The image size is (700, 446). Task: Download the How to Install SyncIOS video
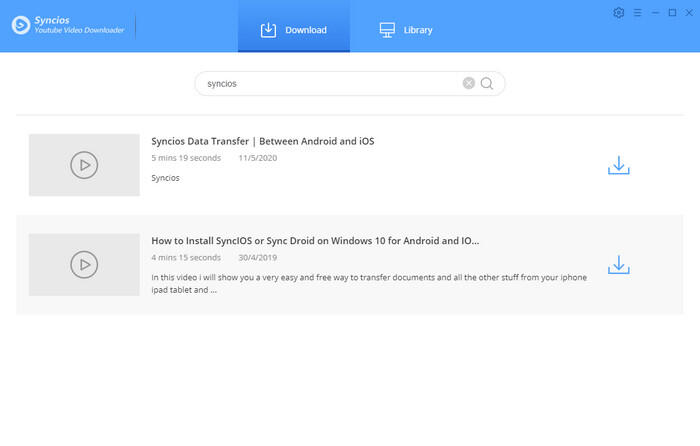(x=619, y=264)
